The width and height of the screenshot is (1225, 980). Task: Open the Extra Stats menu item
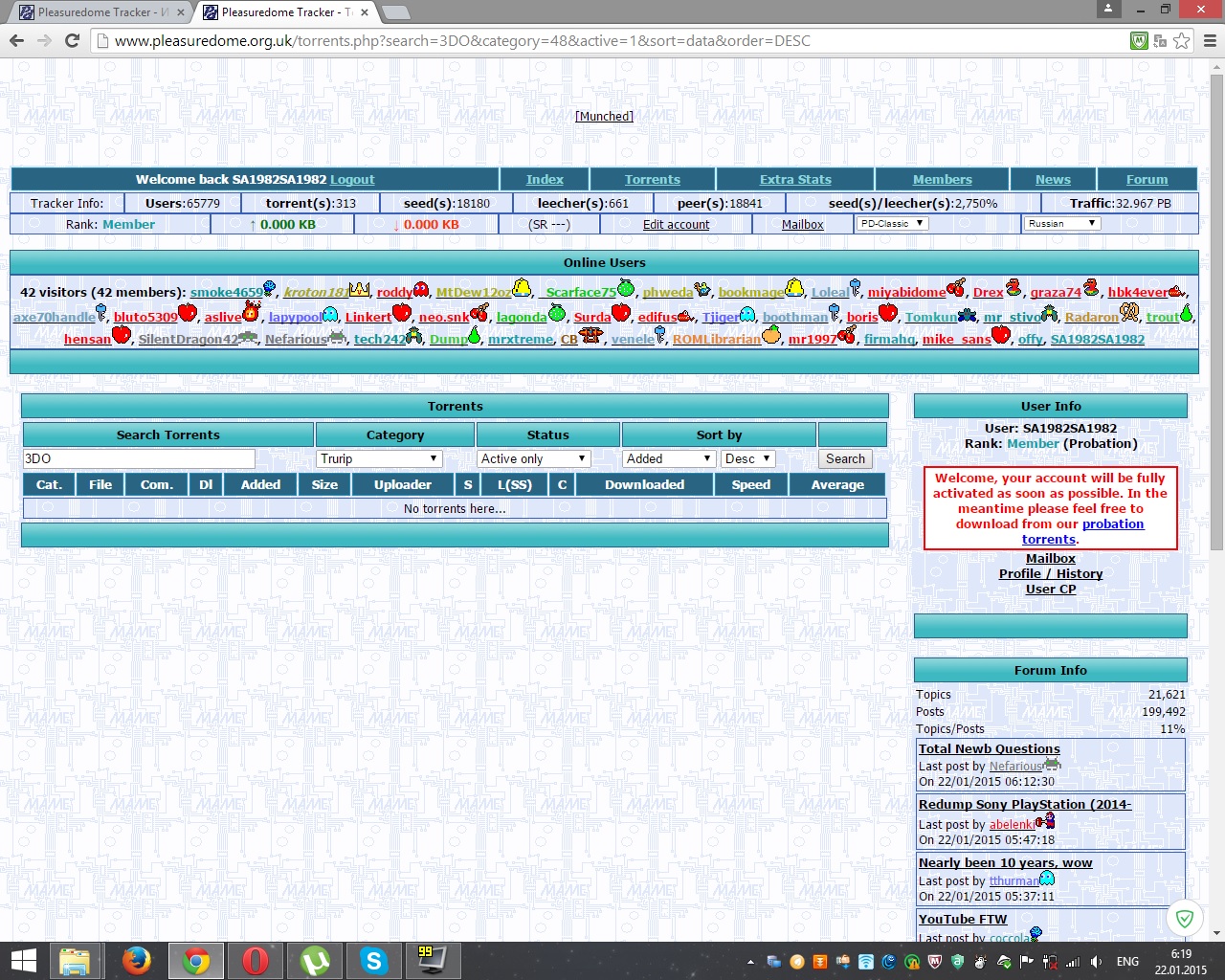click(x=795, y=179)
